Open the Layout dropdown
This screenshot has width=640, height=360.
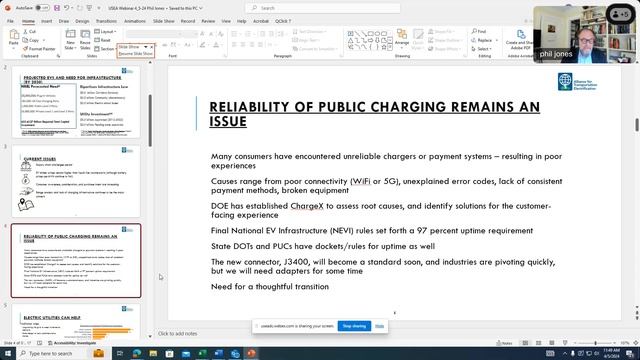(x=105, y=31)
